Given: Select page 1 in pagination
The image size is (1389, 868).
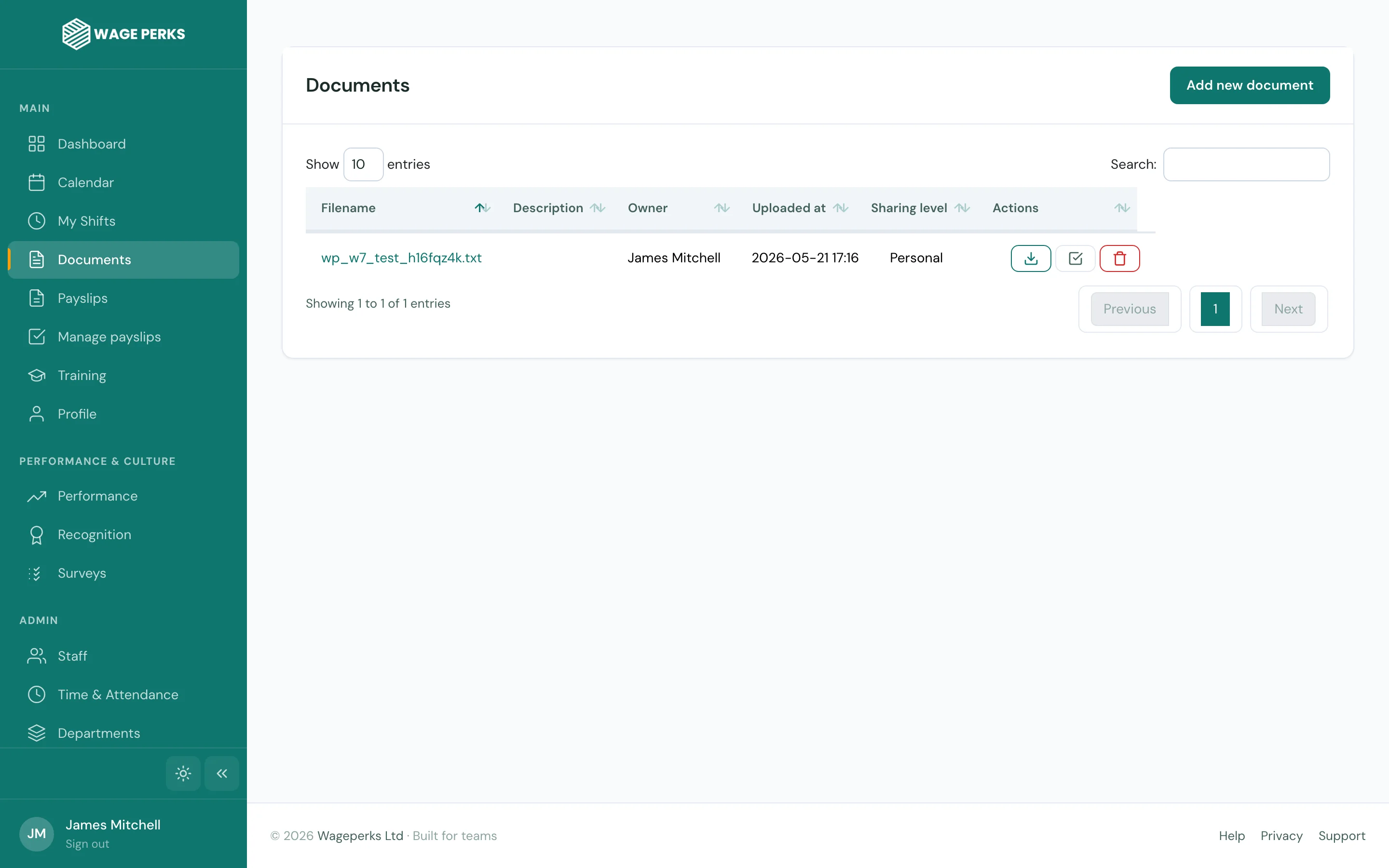Looking at the screenshot, I should pyautogui.click(x=1215, y=309).
